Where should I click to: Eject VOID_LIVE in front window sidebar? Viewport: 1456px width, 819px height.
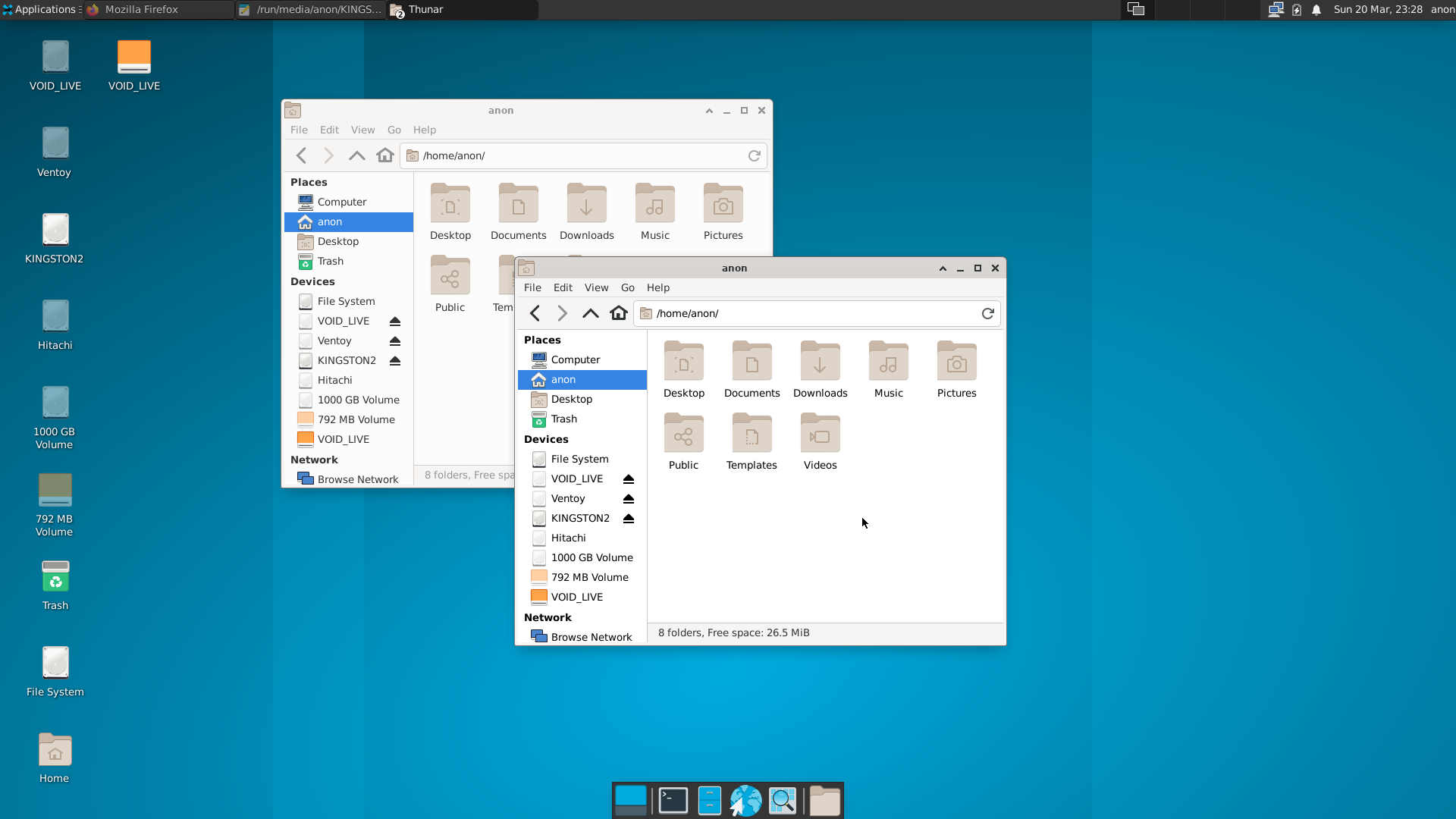pyautogui.click(x=629, y=479)
